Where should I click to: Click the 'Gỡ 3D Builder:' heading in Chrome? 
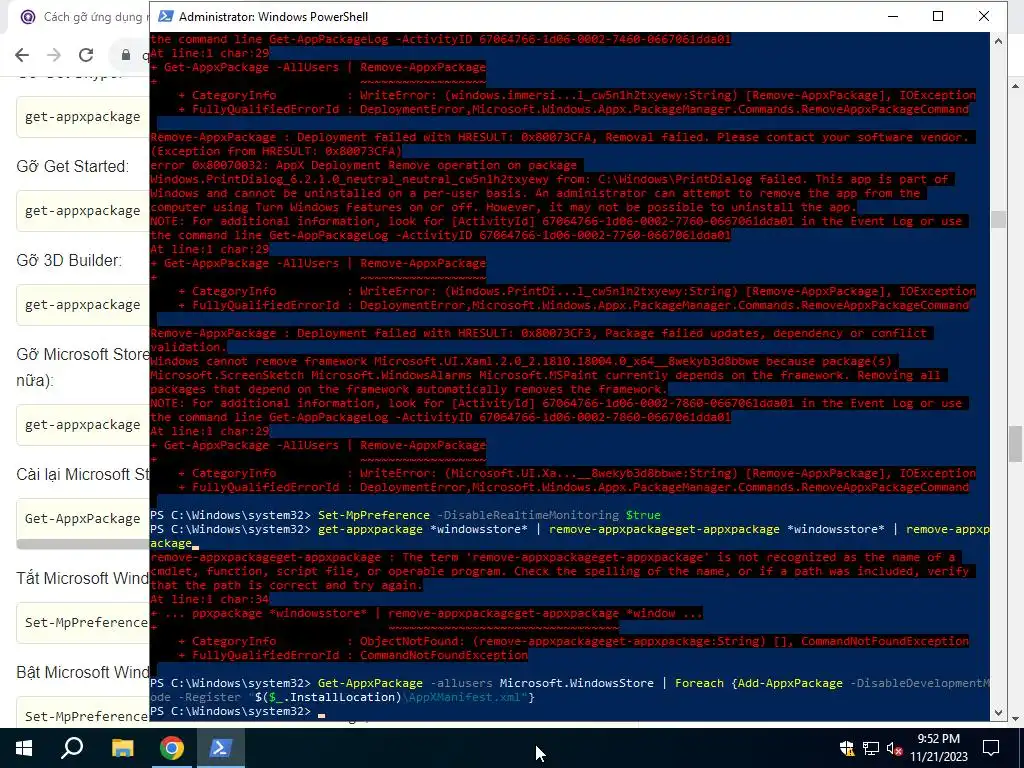(69, 260)
